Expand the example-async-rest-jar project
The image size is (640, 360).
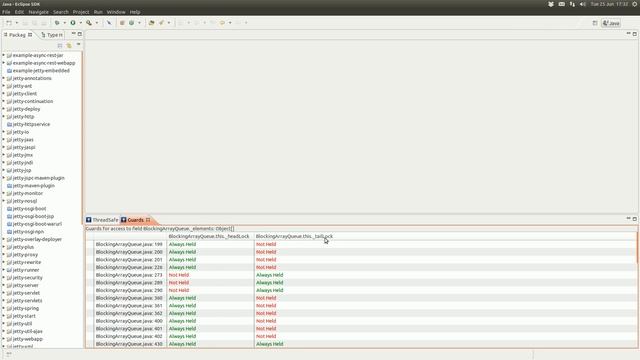pyautogui.click(x=4, y=55)
